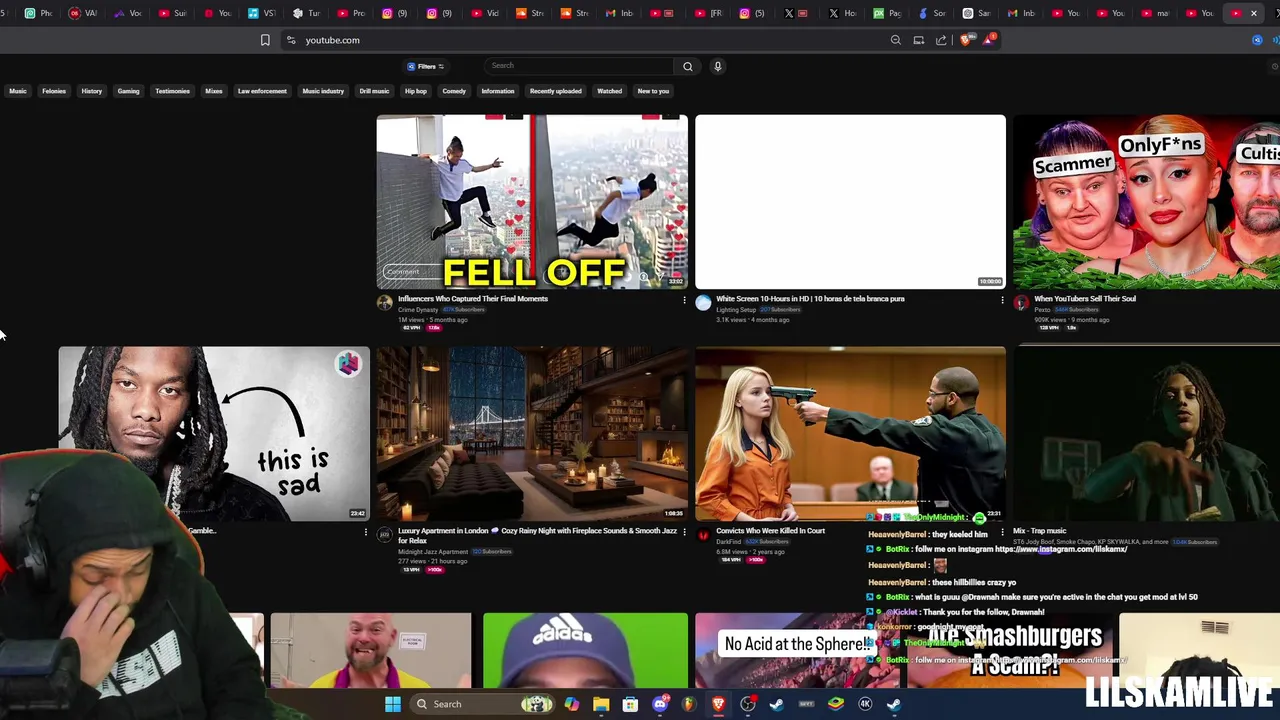This screenshot has height=720, width=1280.
Task: Select the Testimonies category chip
Action: point(172,91)
